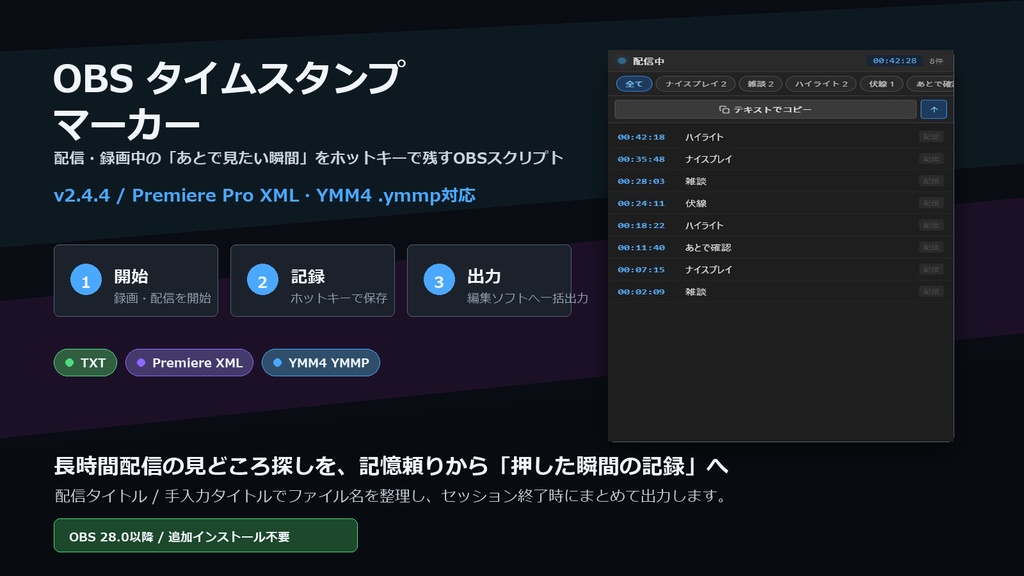Click the copy icon in テキストでコピー button
This screenshot has width=1024, height=576.
724,110
